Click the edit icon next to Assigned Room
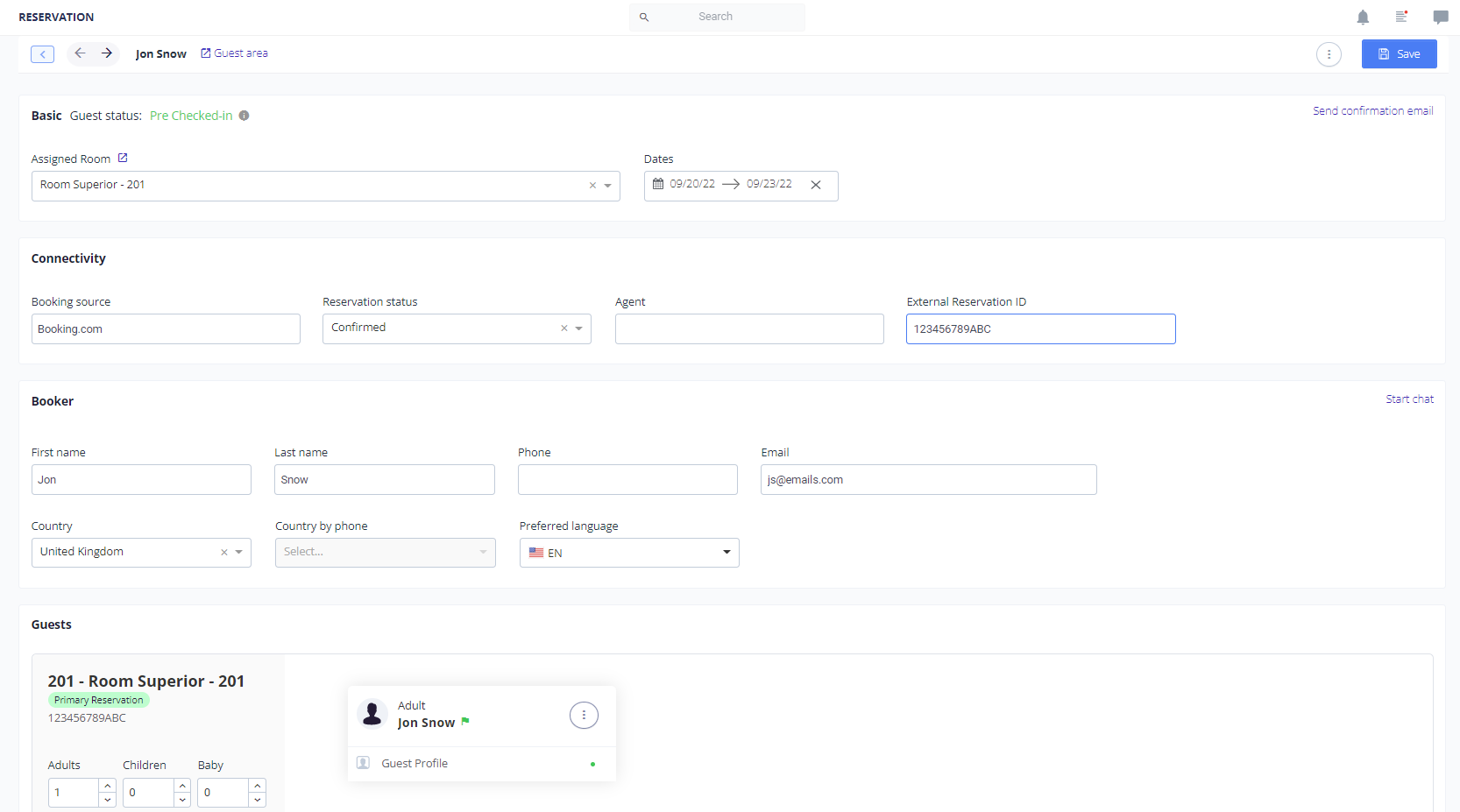The image size is (1460, 812). point(123,158)
